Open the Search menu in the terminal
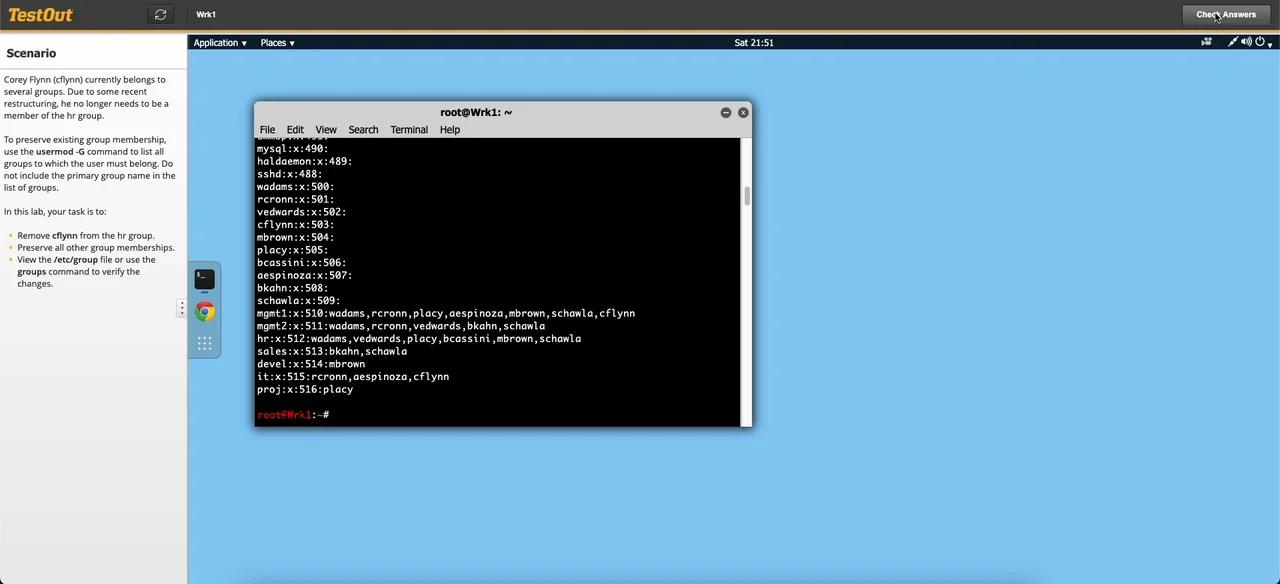The height and width of the screenshot is (584, 1280). point(362,129)
